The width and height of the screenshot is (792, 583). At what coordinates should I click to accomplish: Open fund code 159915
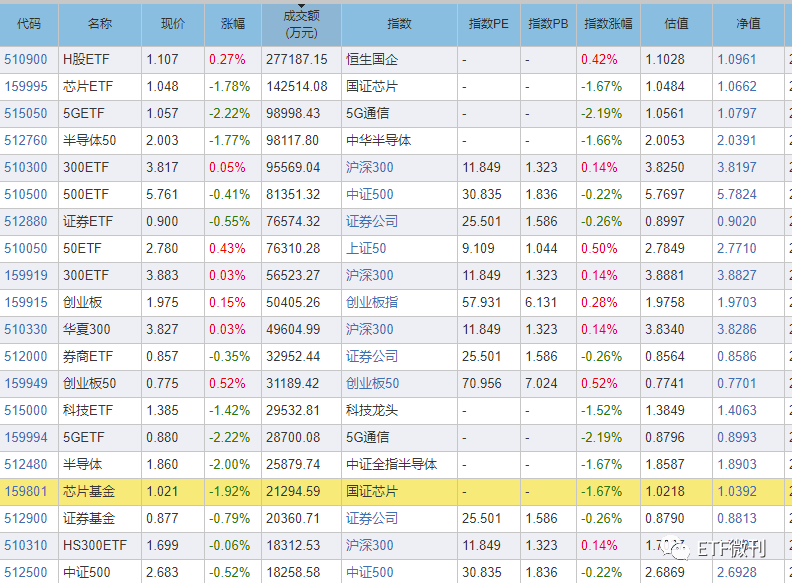click(26, 303)
